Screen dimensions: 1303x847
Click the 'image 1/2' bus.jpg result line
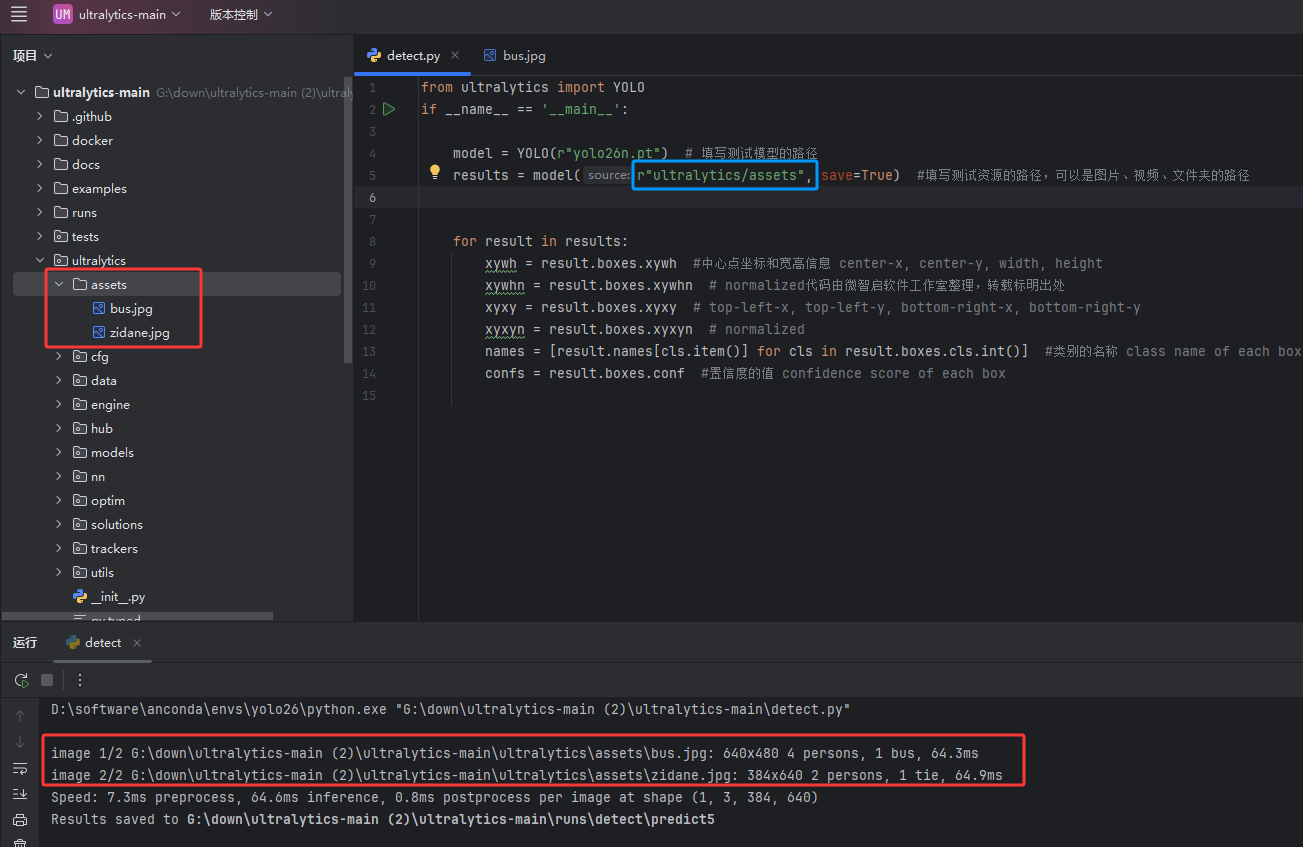pyautogui.click(x=515, y=753)
